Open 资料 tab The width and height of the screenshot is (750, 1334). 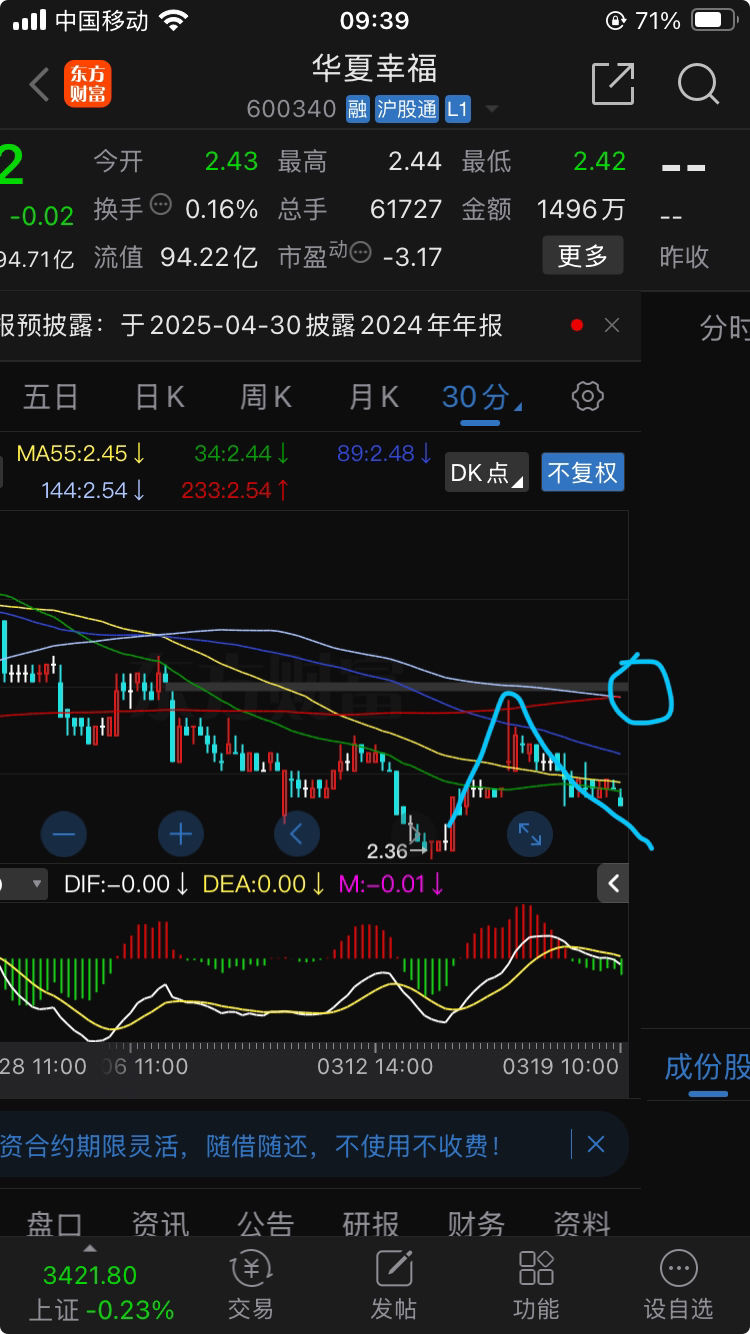coord(582,1223)
